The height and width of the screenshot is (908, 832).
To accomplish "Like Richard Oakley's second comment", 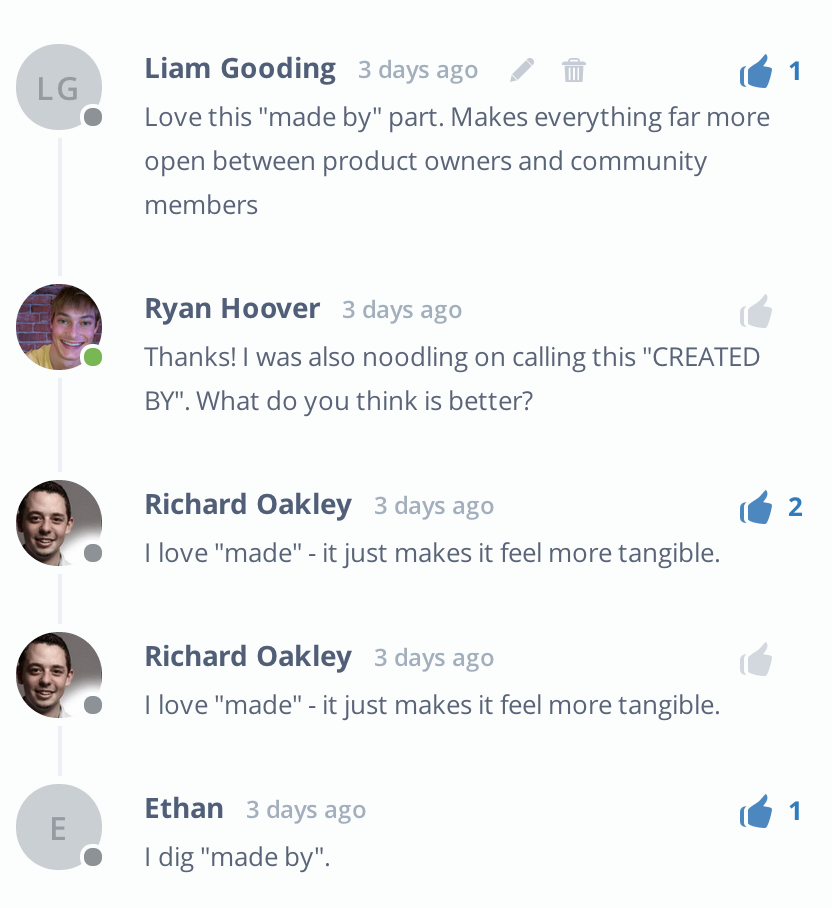I will click(756, 659).
